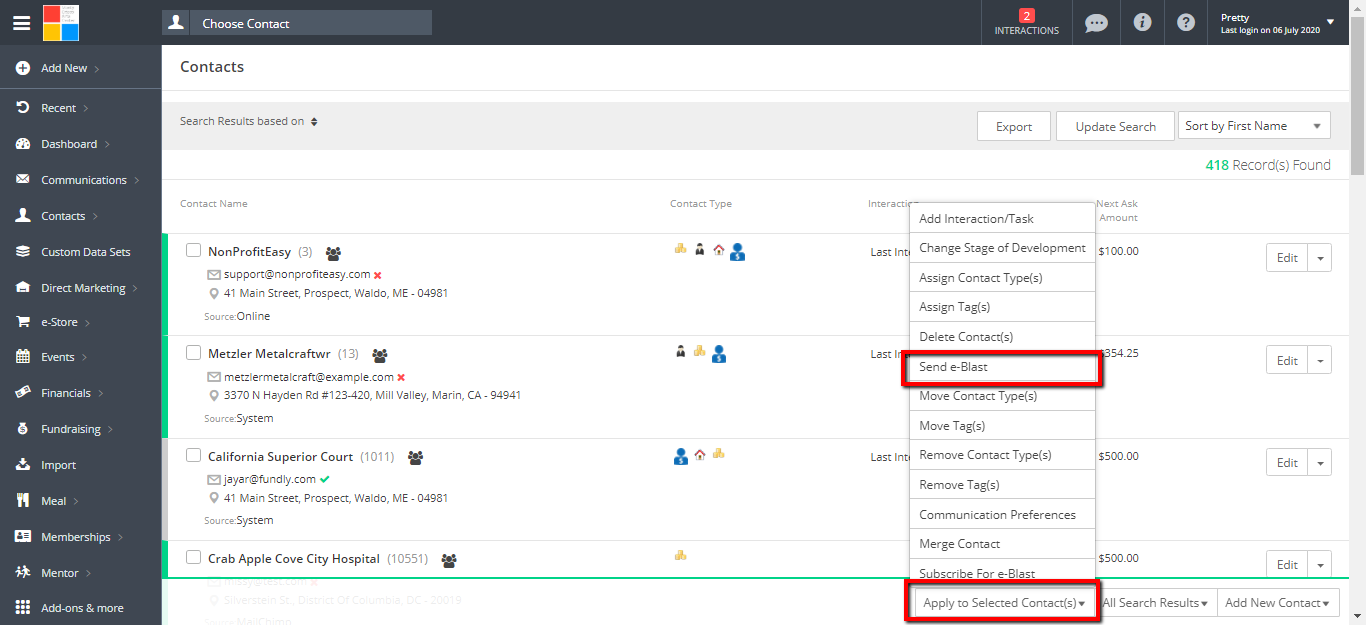This screenshot has width=1366, height=625.
Task: Select Remove Tag(s) from the menu
Action: tap(1002, 485)
